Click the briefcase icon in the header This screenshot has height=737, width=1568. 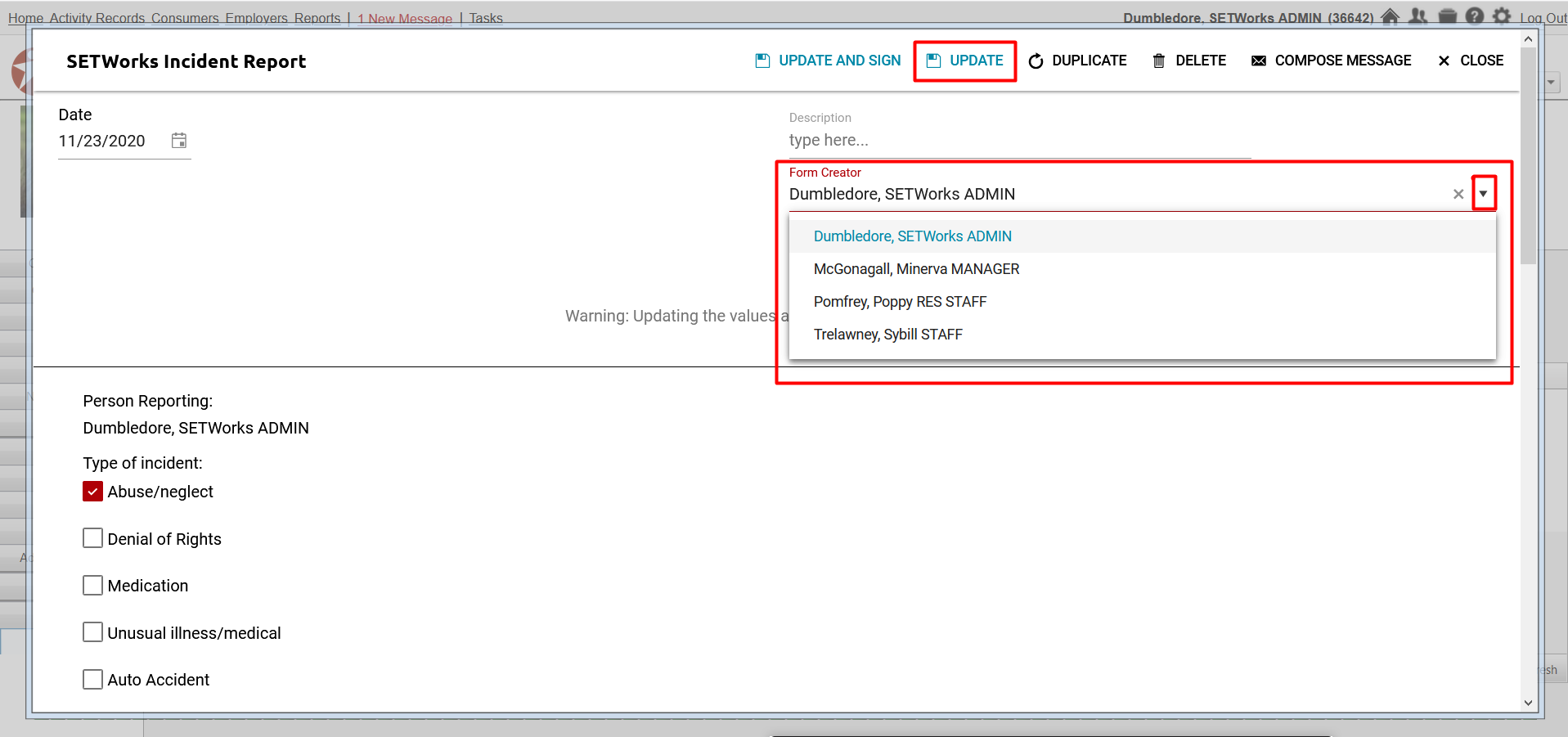point(1447,16)
